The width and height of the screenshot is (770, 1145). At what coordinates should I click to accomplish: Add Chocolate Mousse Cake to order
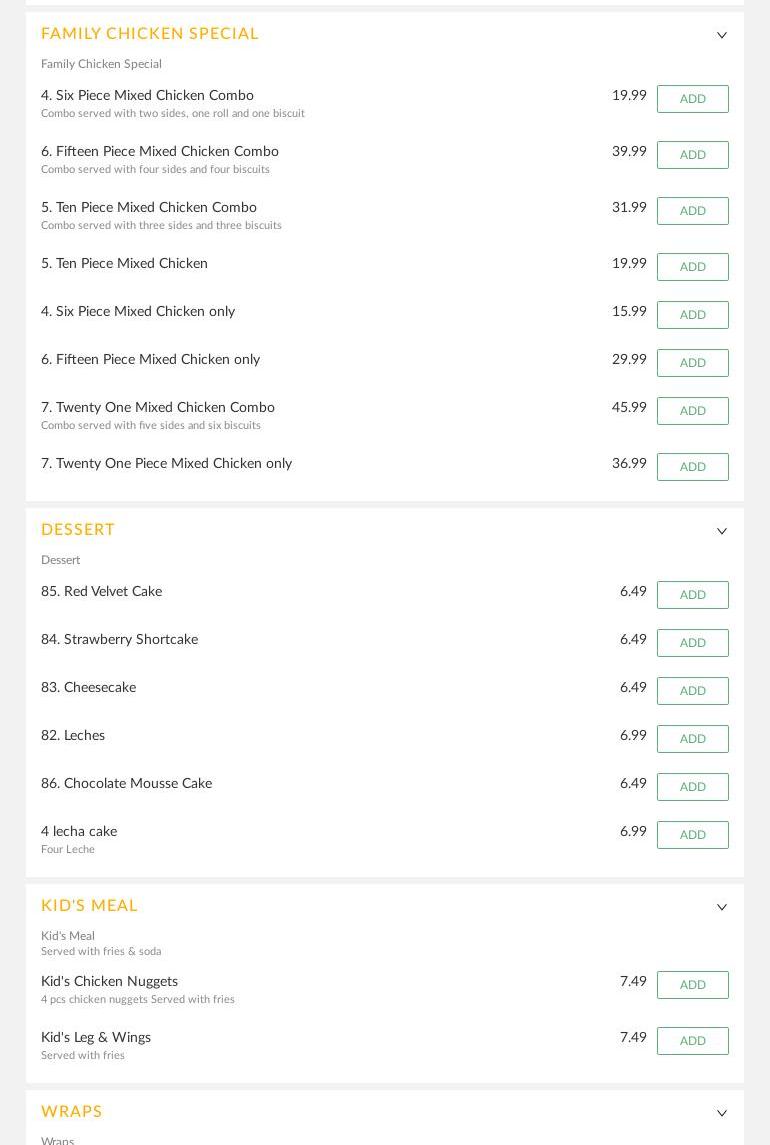coord(692,787)
